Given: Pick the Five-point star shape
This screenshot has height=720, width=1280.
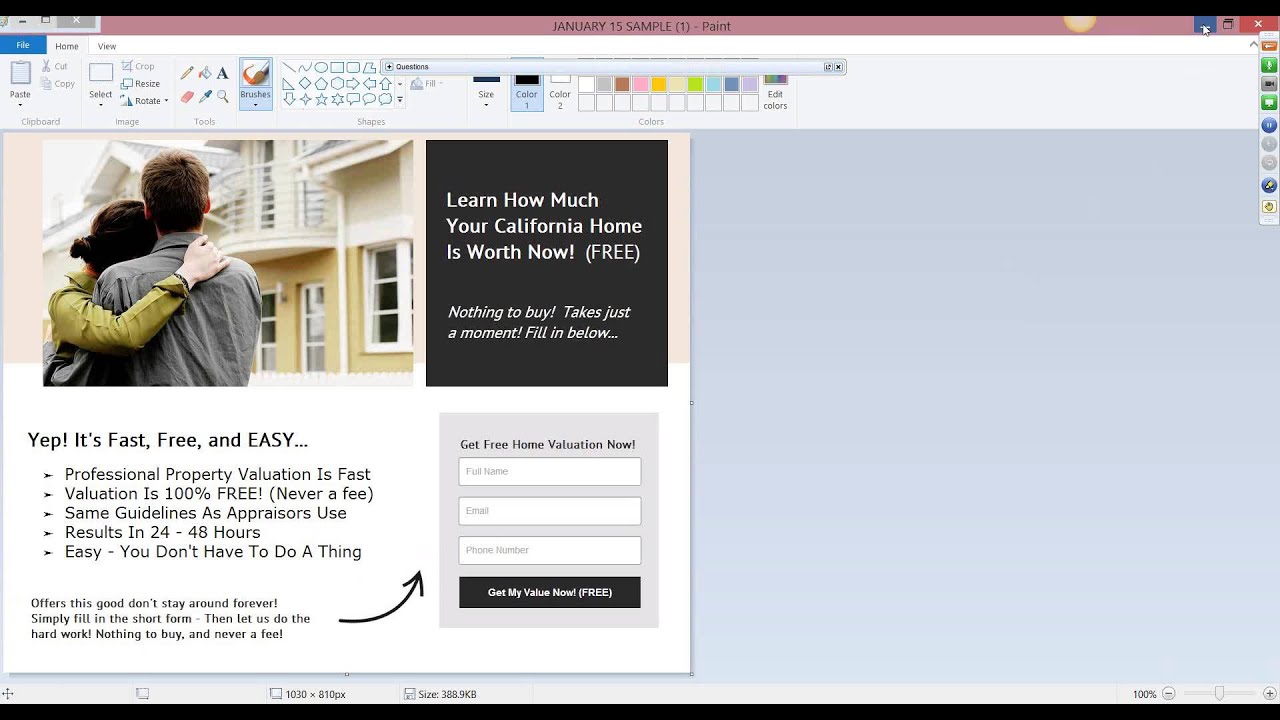Looking at the screenshot, I should 321,100.
